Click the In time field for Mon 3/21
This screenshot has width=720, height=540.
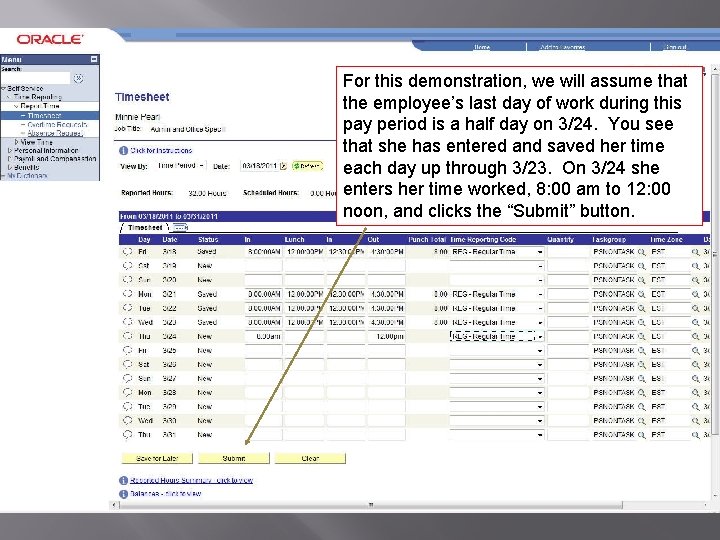(x=264, y=294)
